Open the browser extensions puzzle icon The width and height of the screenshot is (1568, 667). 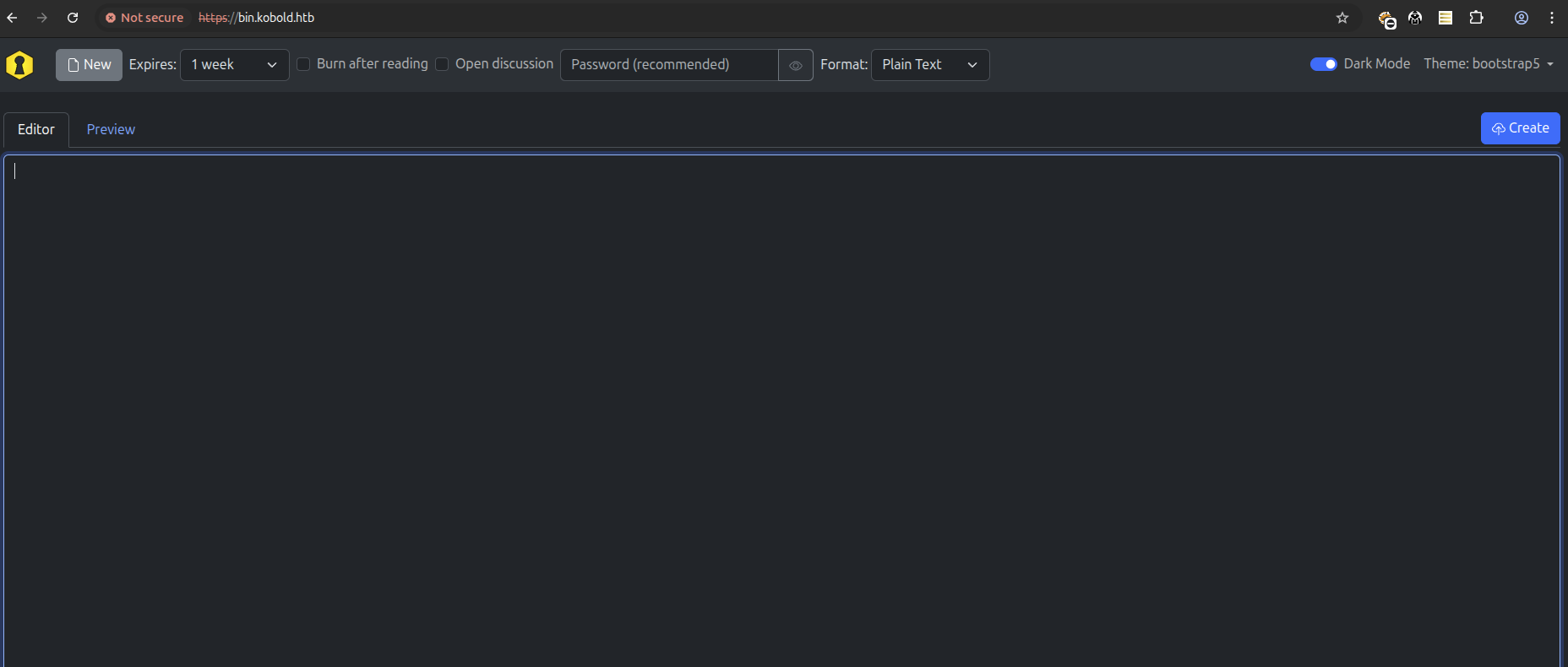1477,18
